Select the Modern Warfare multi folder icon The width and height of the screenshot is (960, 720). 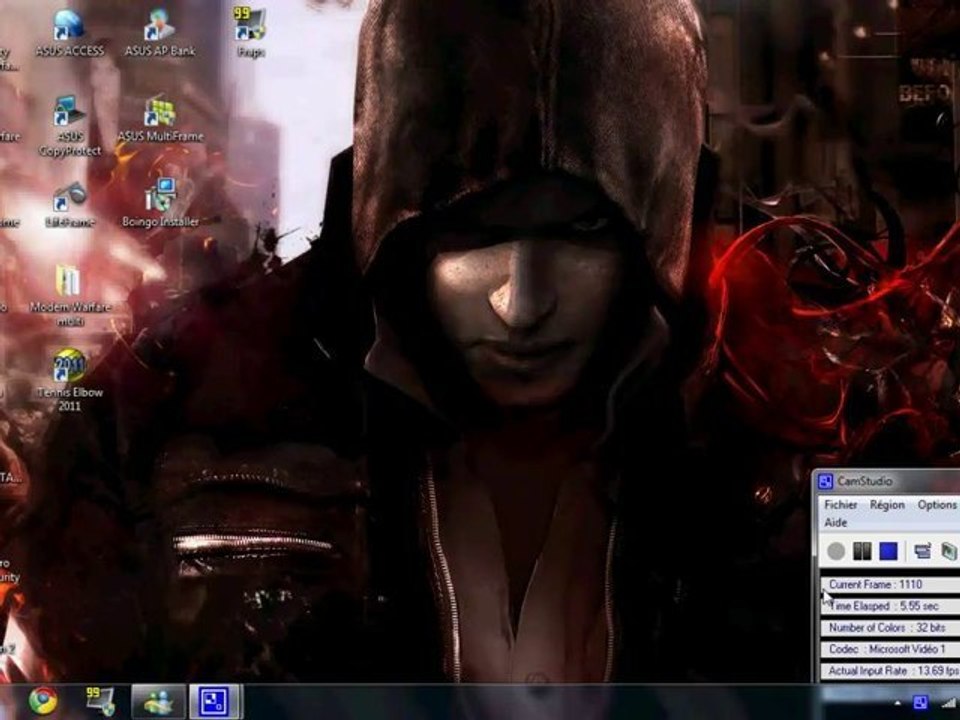(69, 296)
